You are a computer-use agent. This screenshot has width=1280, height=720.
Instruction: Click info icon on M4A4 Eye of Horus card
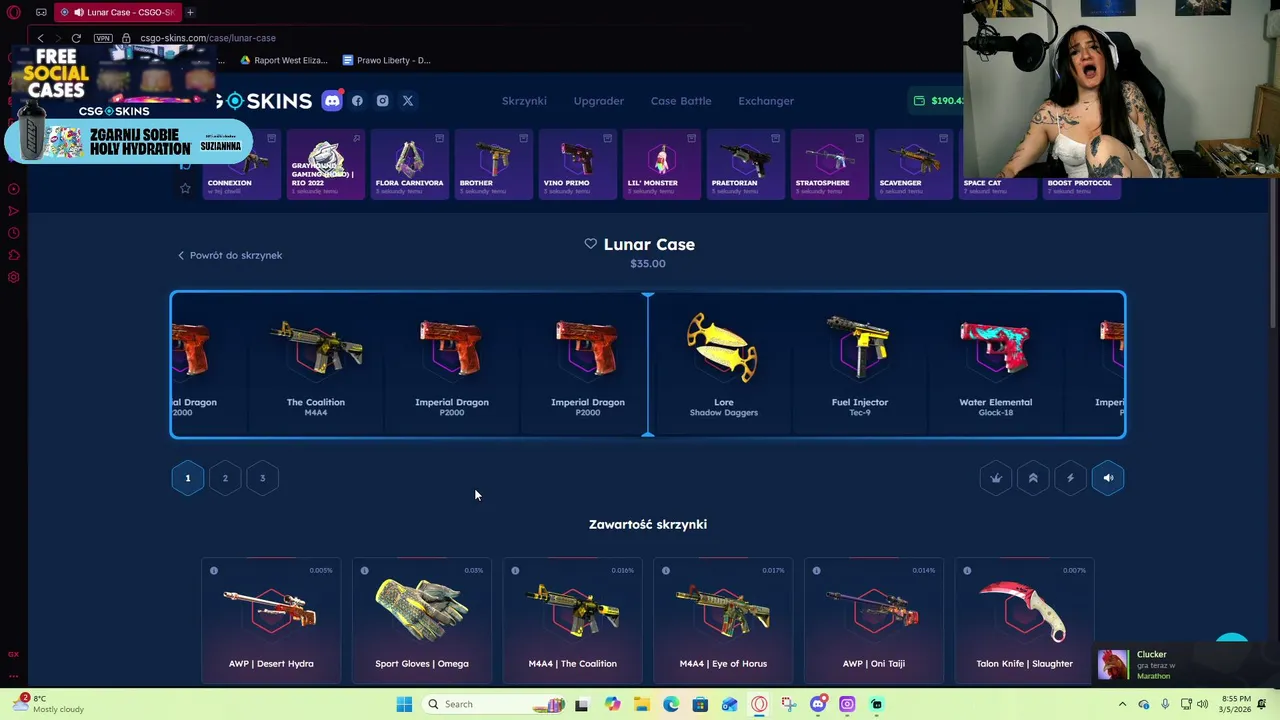click(666, 570)
